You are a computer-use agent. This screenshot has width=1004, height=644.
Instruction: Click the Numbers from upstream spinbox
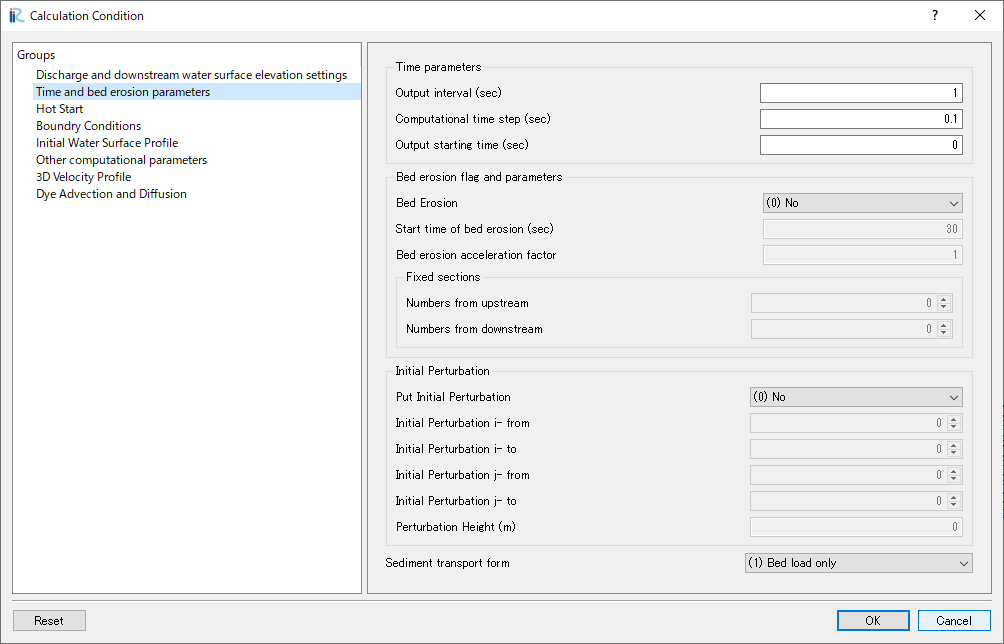[852, 303]
